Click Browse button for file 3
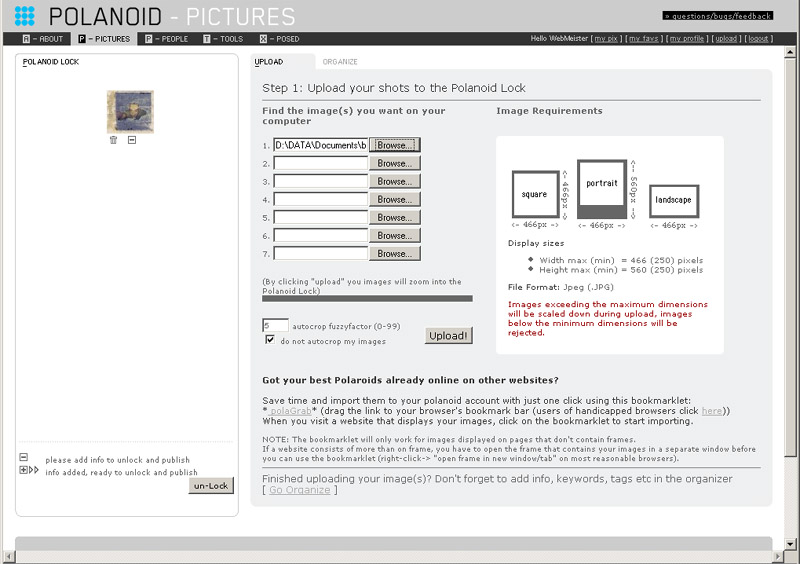 pyautogui.click(x=395, y=181)
